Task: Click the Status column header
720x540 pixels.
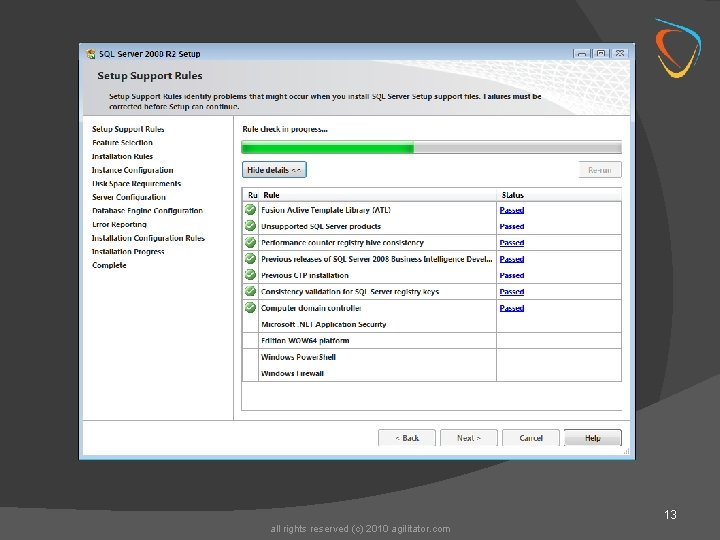Action: point(559,195)
